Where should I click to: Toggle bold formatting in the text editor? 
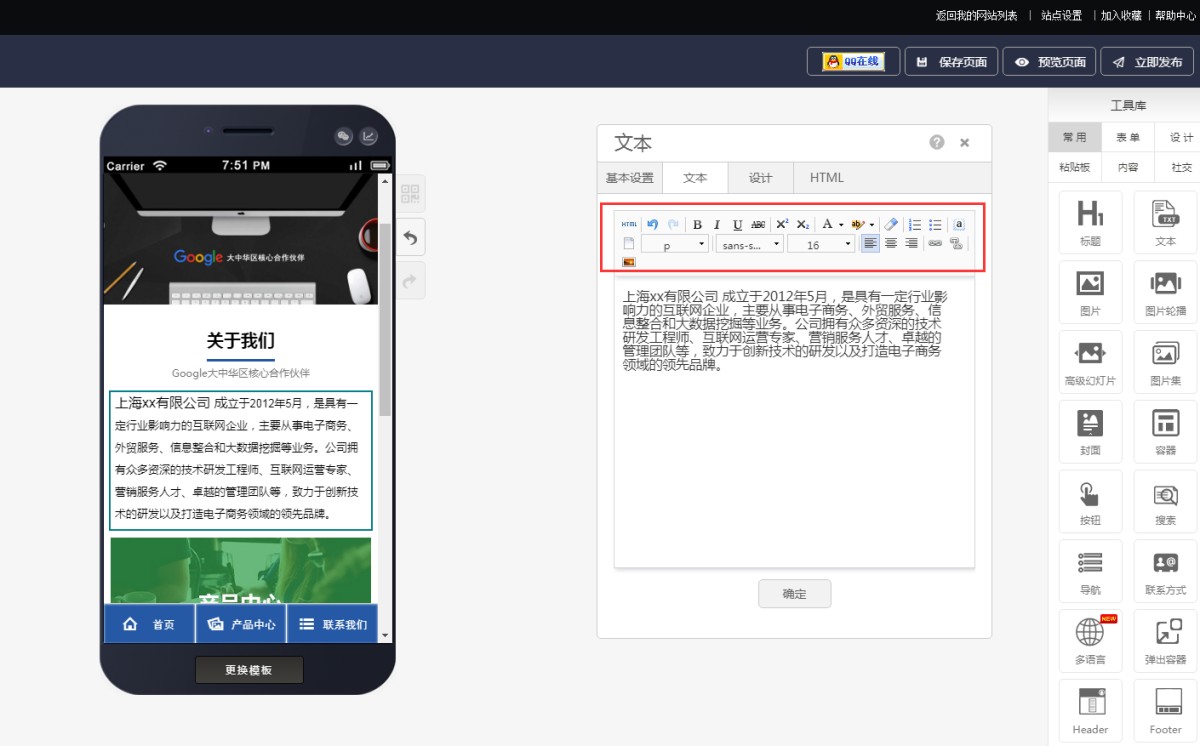pyautogui.click(x=697, y=225)
